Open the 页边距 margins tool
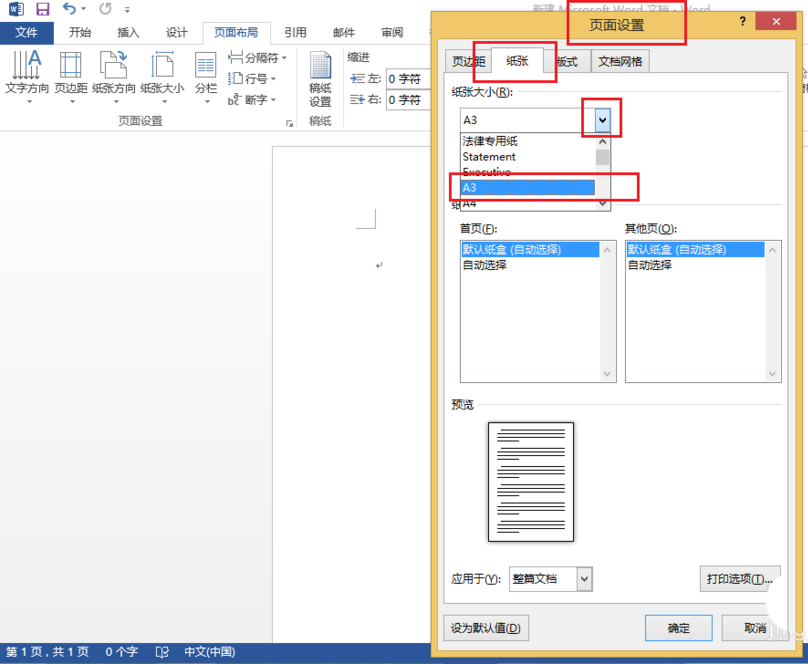Viewport: 808px width, 664px height. [71, 77]
